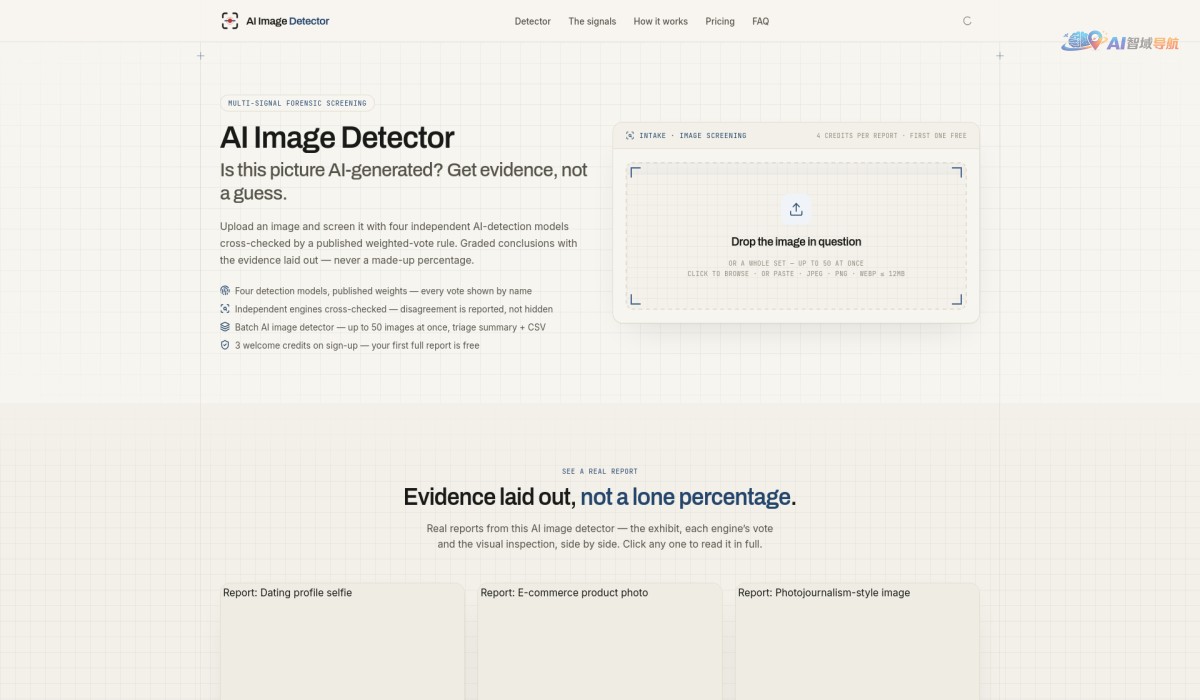1200x700 pixels.
Task: Click "Click to browse" text in dropzone
Action: [x=719, y=273]
